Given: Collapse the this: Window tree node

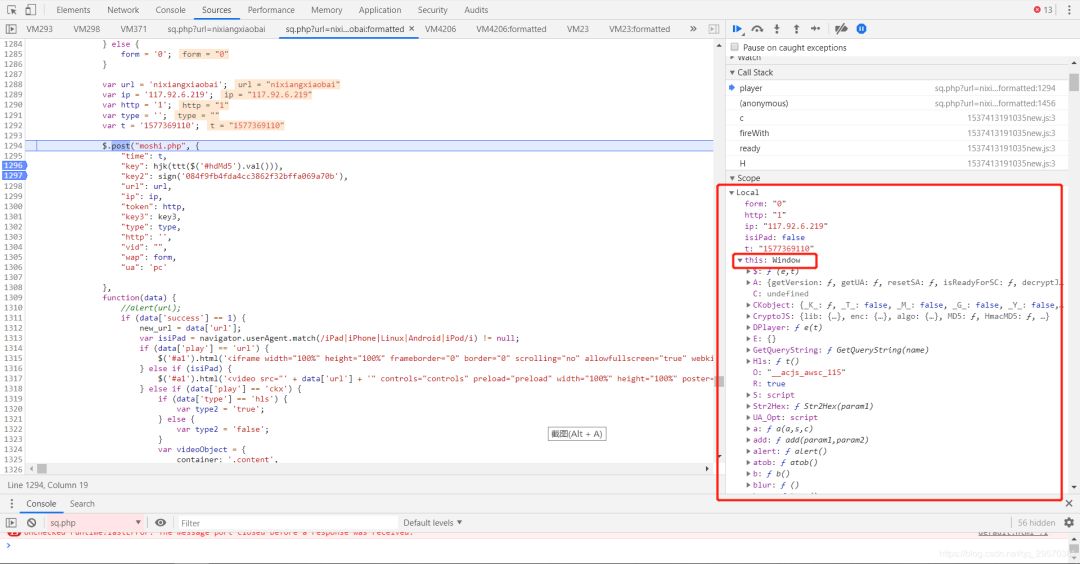Looking at the screenshot, I should [739, 260].
